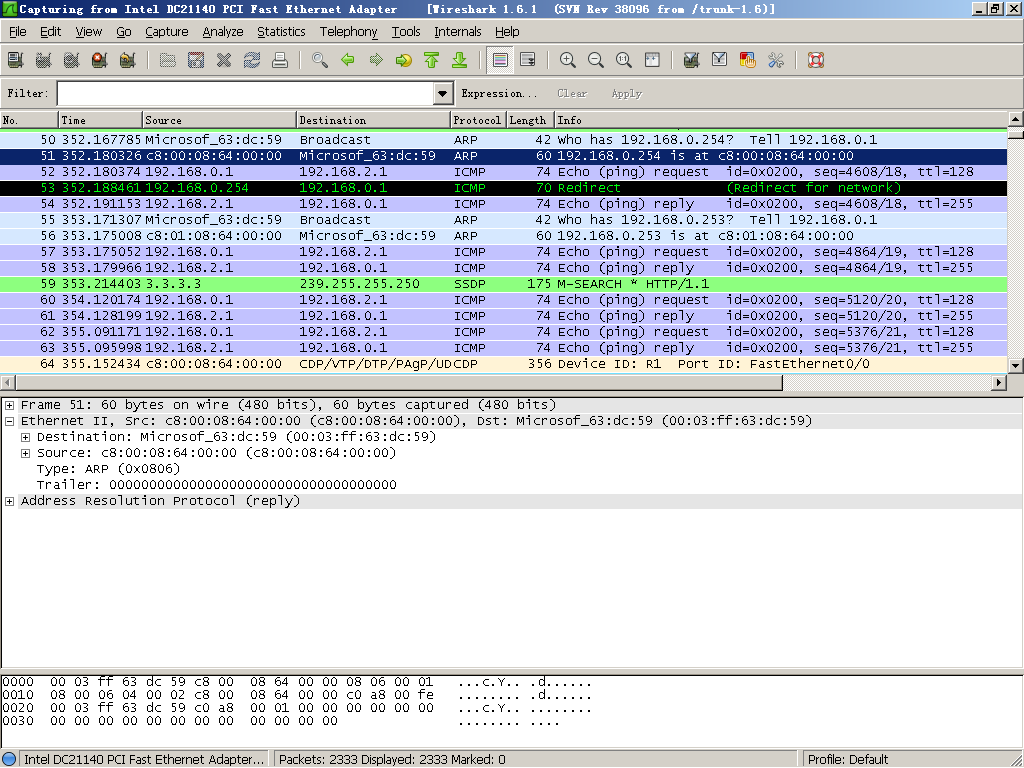Click the Apply filter button
This screenshot has height=768, width=1024.
(627, 93)
